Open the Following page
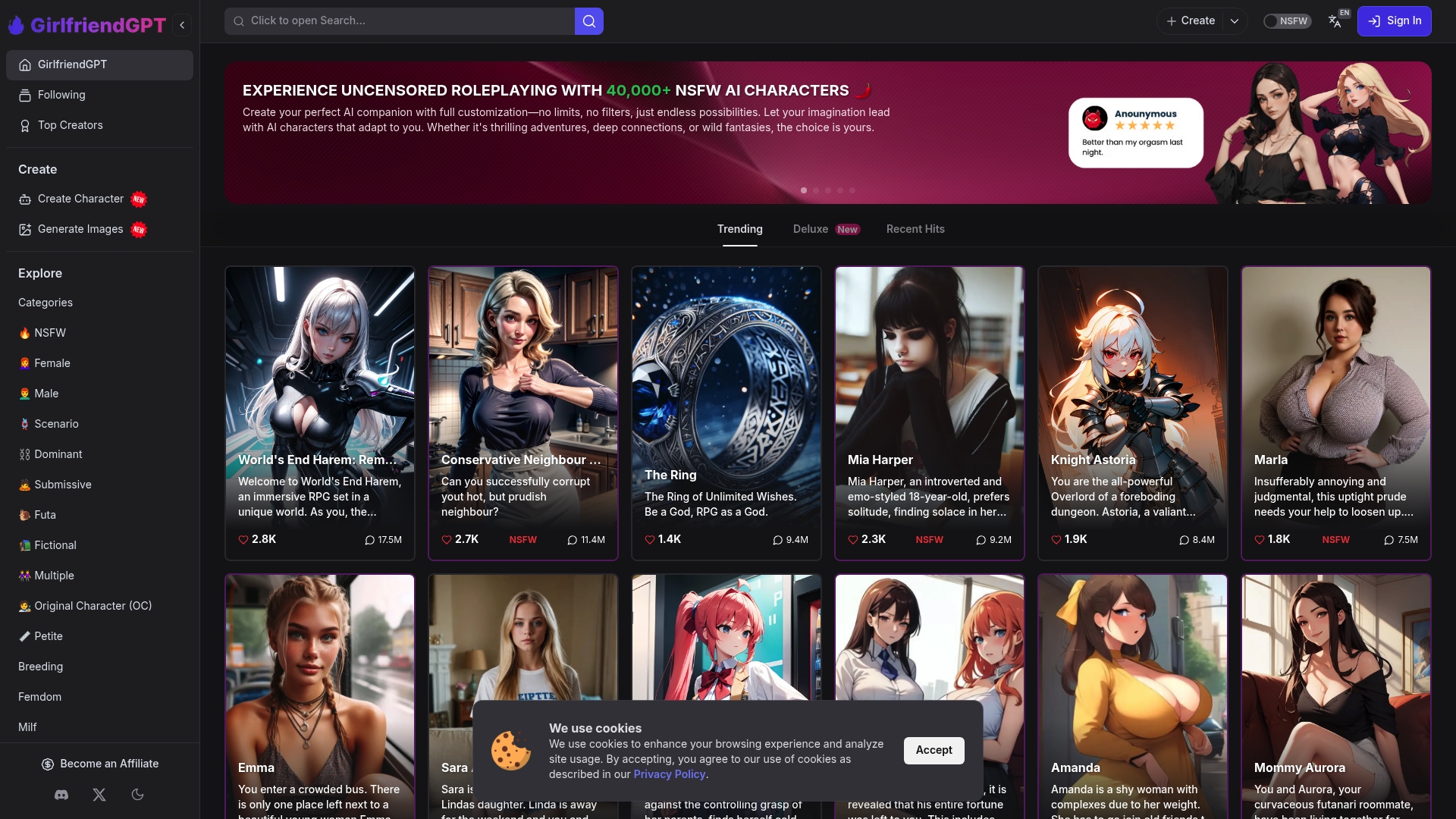The width and height of the screenshot is (1456, 819). [99, 96]
